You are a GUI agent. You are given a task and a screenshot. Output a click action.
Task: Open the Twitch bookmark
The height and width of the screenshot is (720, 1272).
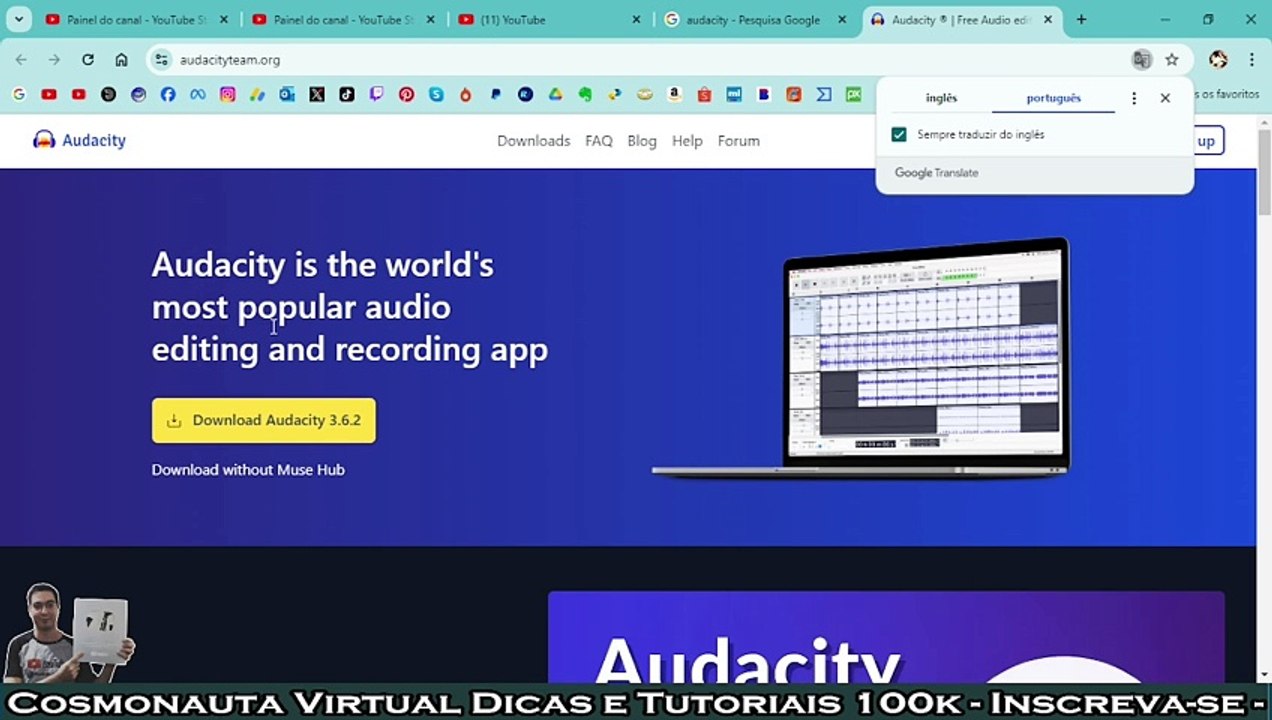click(376, 94)
